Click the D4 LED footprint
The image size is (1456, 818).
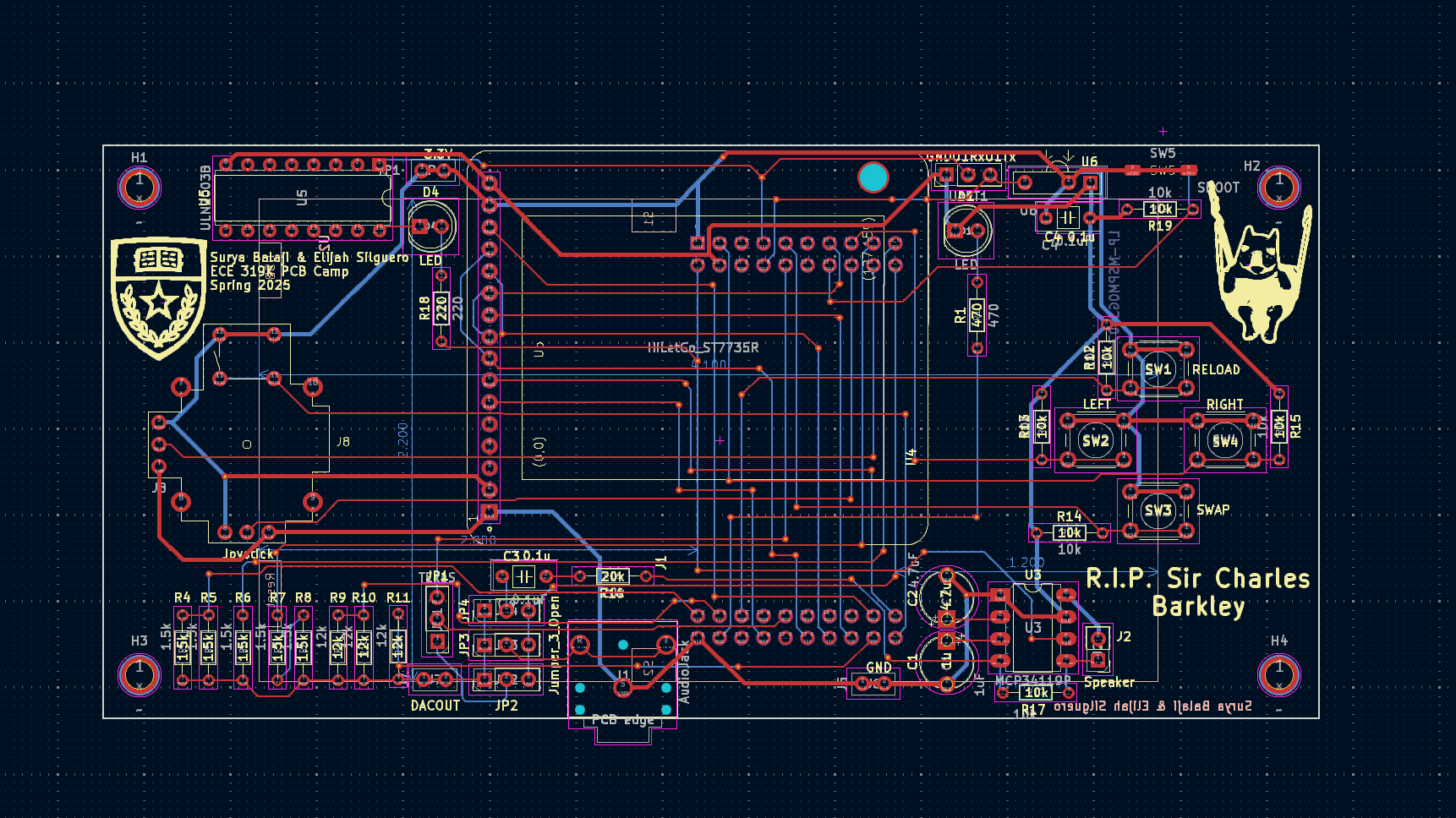point(431,226)
